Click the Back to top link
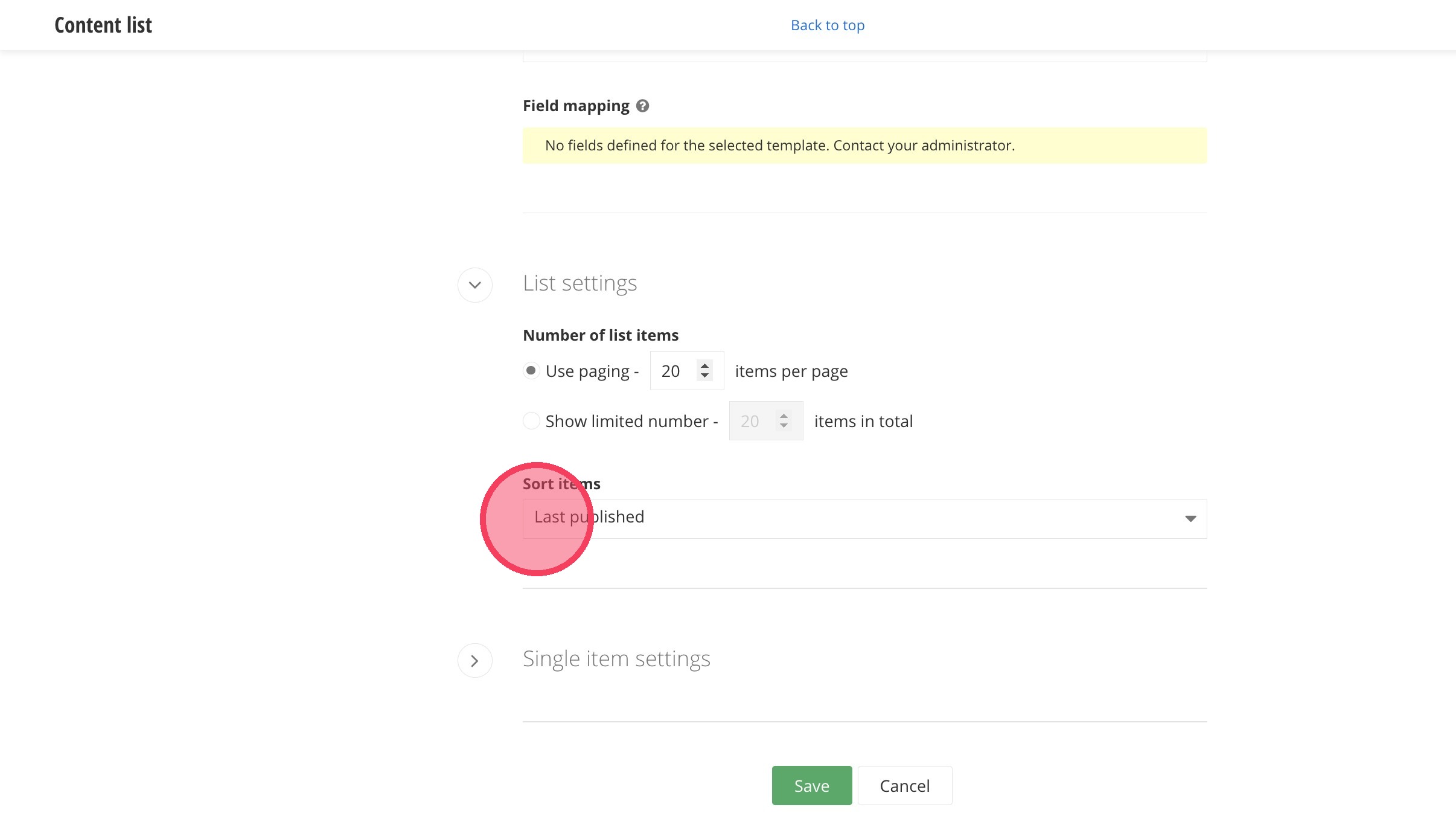This screenshot has height=813, width=1456. click(x=827, y=25)
